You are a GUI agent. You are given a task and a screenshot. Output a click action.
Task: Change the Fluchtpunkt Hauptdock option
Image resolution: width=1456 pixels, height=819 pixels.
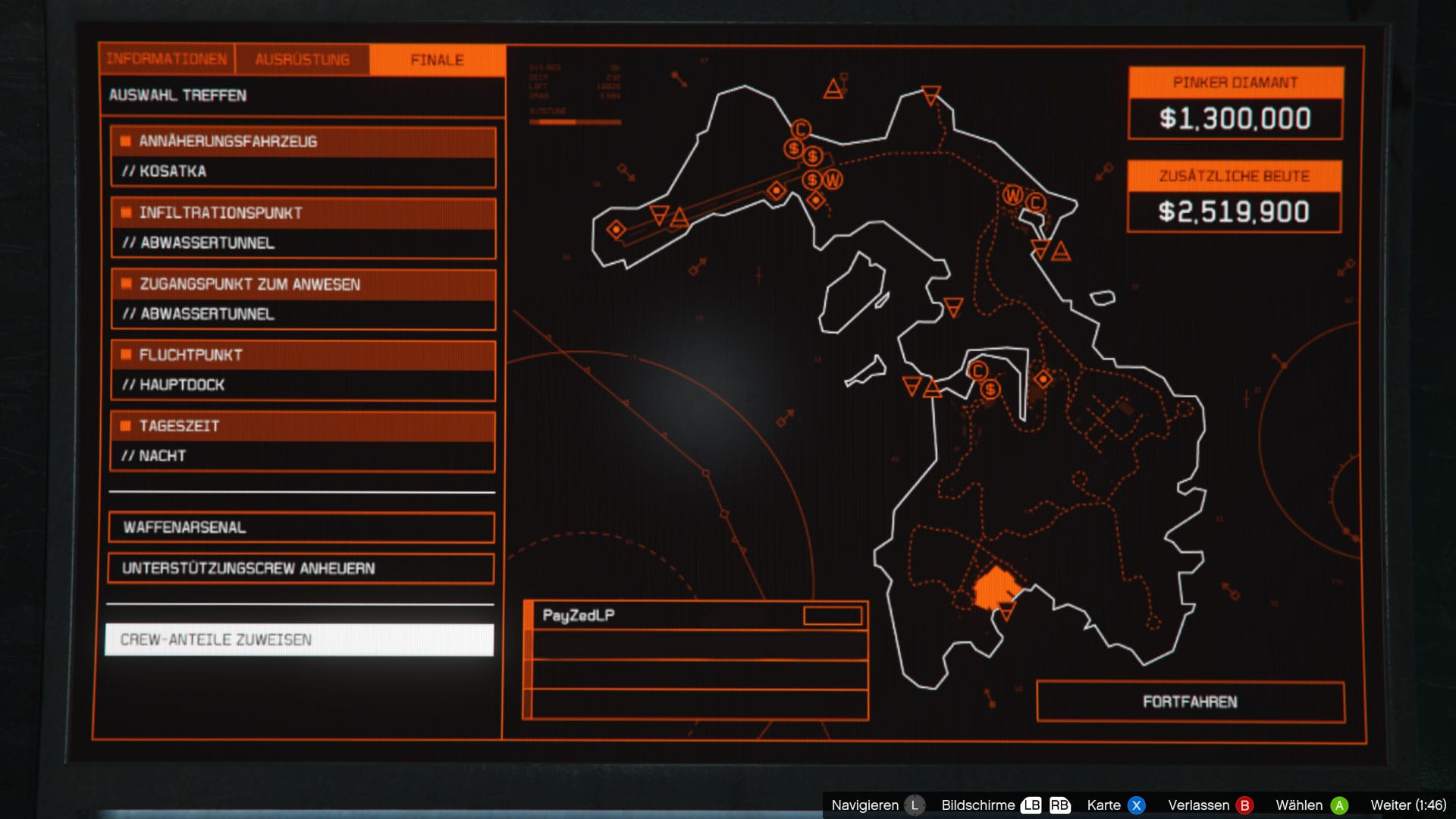[303, 370]
